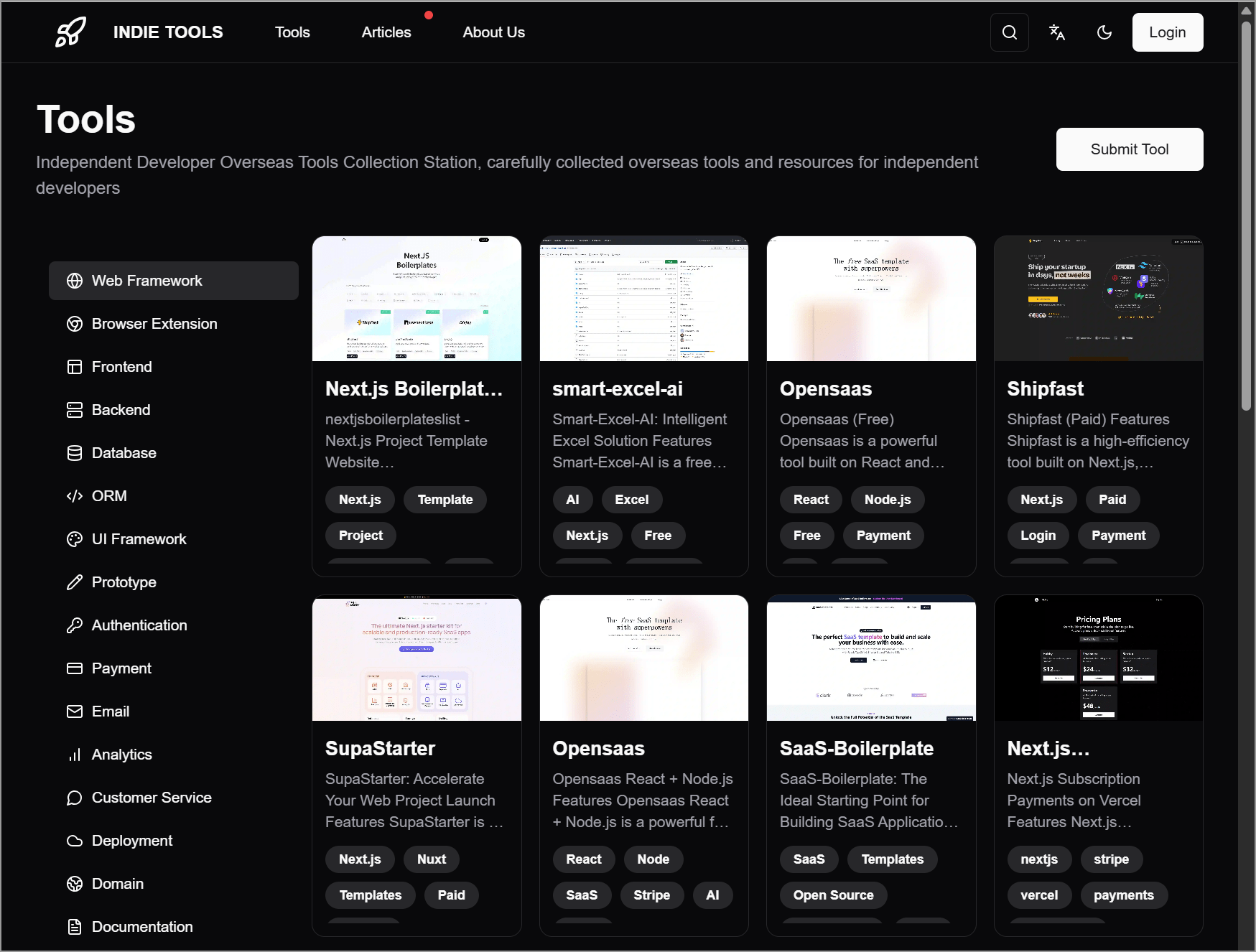Click Project tag on Next.js Boilerplates card
This screenshot has height=952, width=1256.
tap(360, 536)
